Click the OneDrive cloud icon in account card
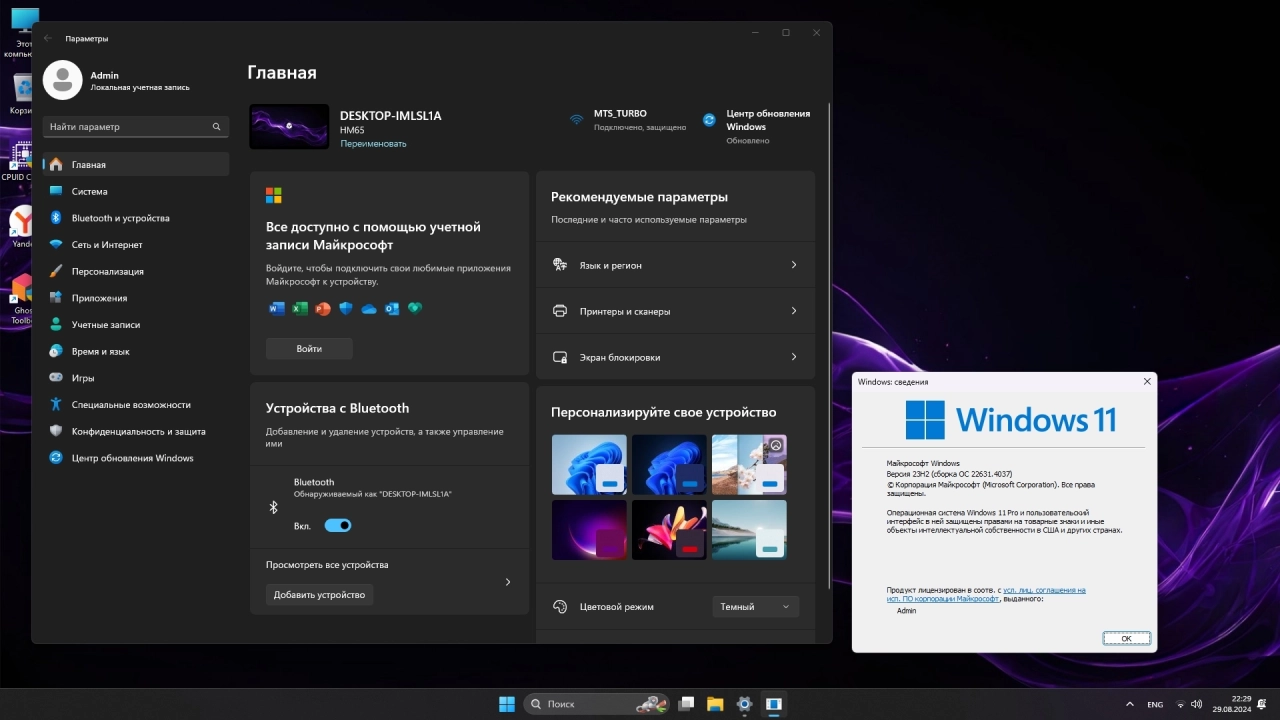 tap(369, 309)
